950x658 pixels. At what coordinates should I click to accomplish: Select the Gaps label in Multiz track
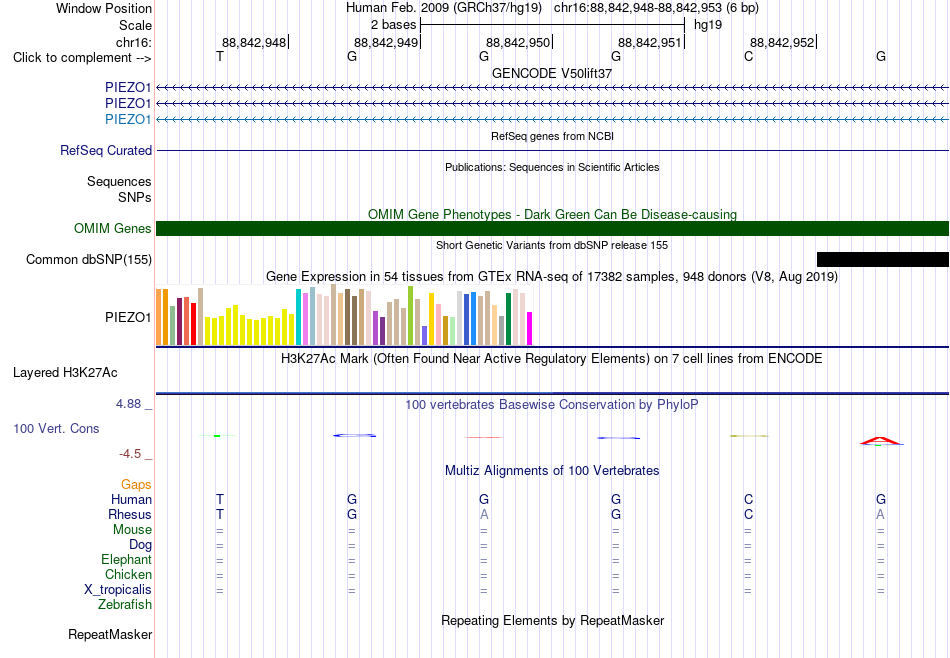[136, 484]
